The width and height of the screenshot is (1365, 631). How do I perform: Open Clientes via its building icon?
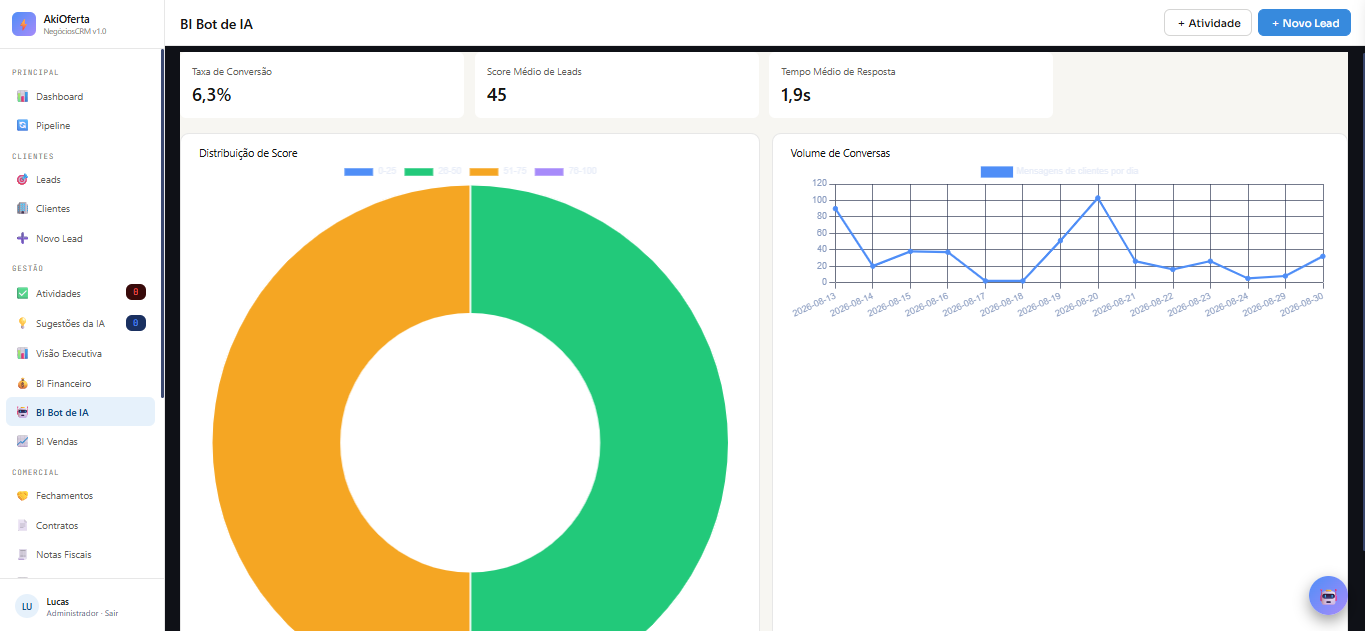click(x=23, y=209)
